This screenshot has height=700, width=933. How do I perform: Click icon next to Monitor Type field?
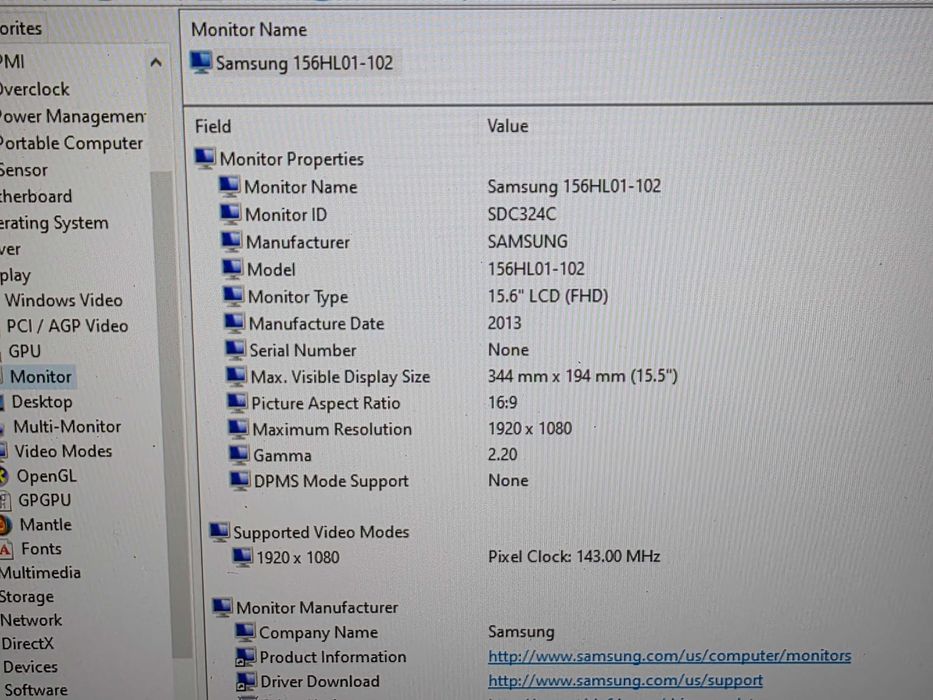[x=233, y=296]
